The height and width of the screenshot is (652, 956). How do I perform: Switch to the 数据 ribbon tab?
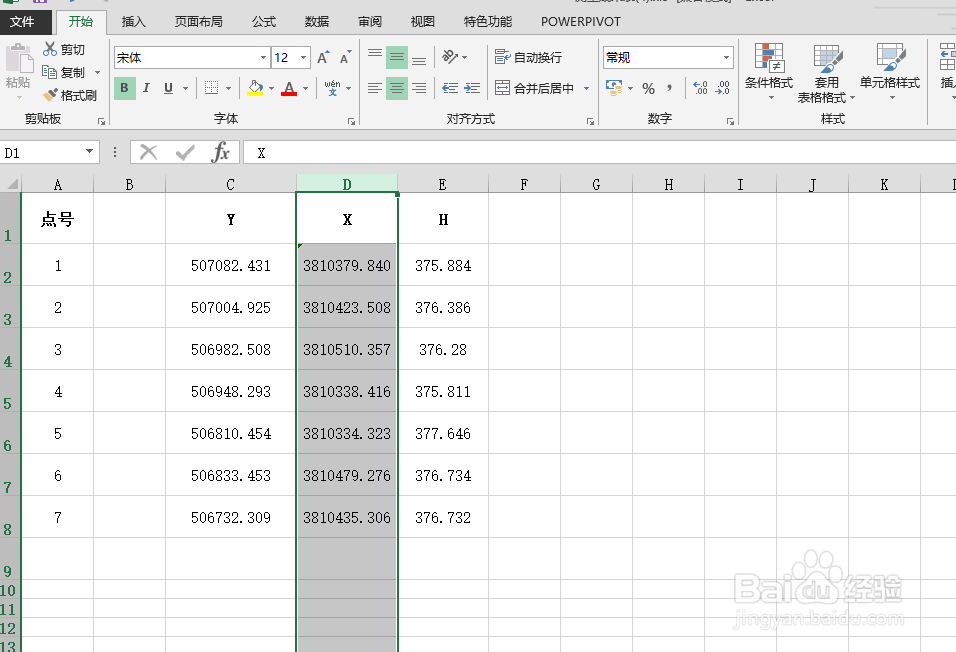pyautogui.click(x=316, y=20)
